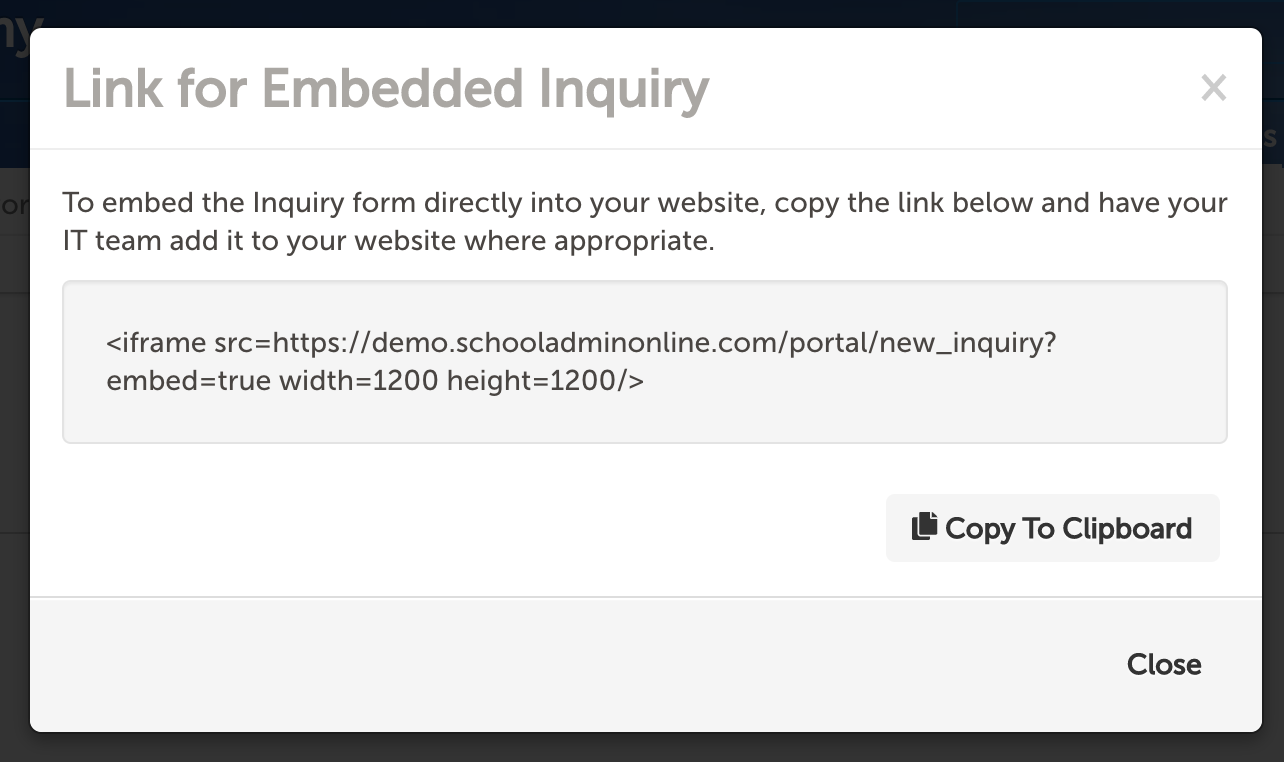
Task: Click the dimmed backdrop below the dialog
Action: point(640,748)
